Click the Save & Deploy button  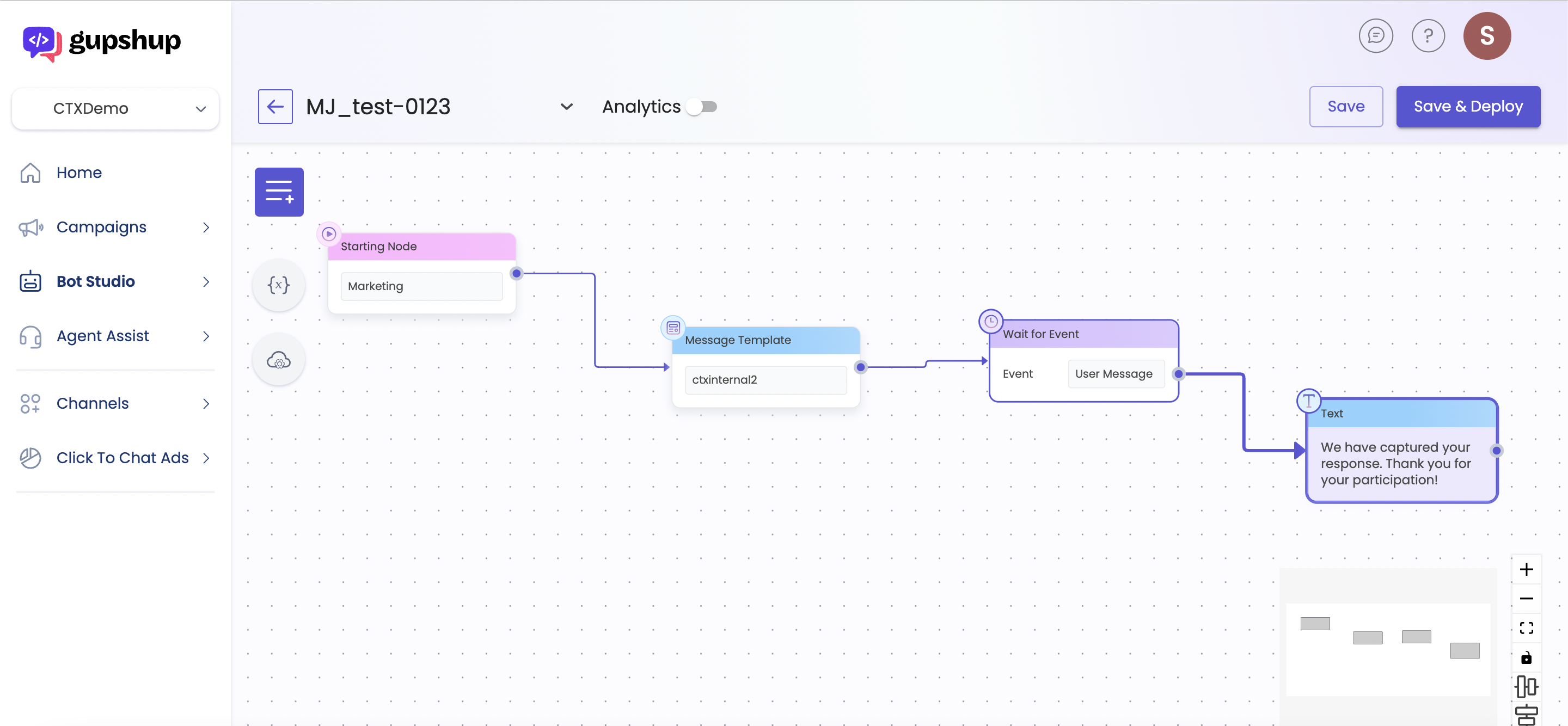[x=1468, y=107]
